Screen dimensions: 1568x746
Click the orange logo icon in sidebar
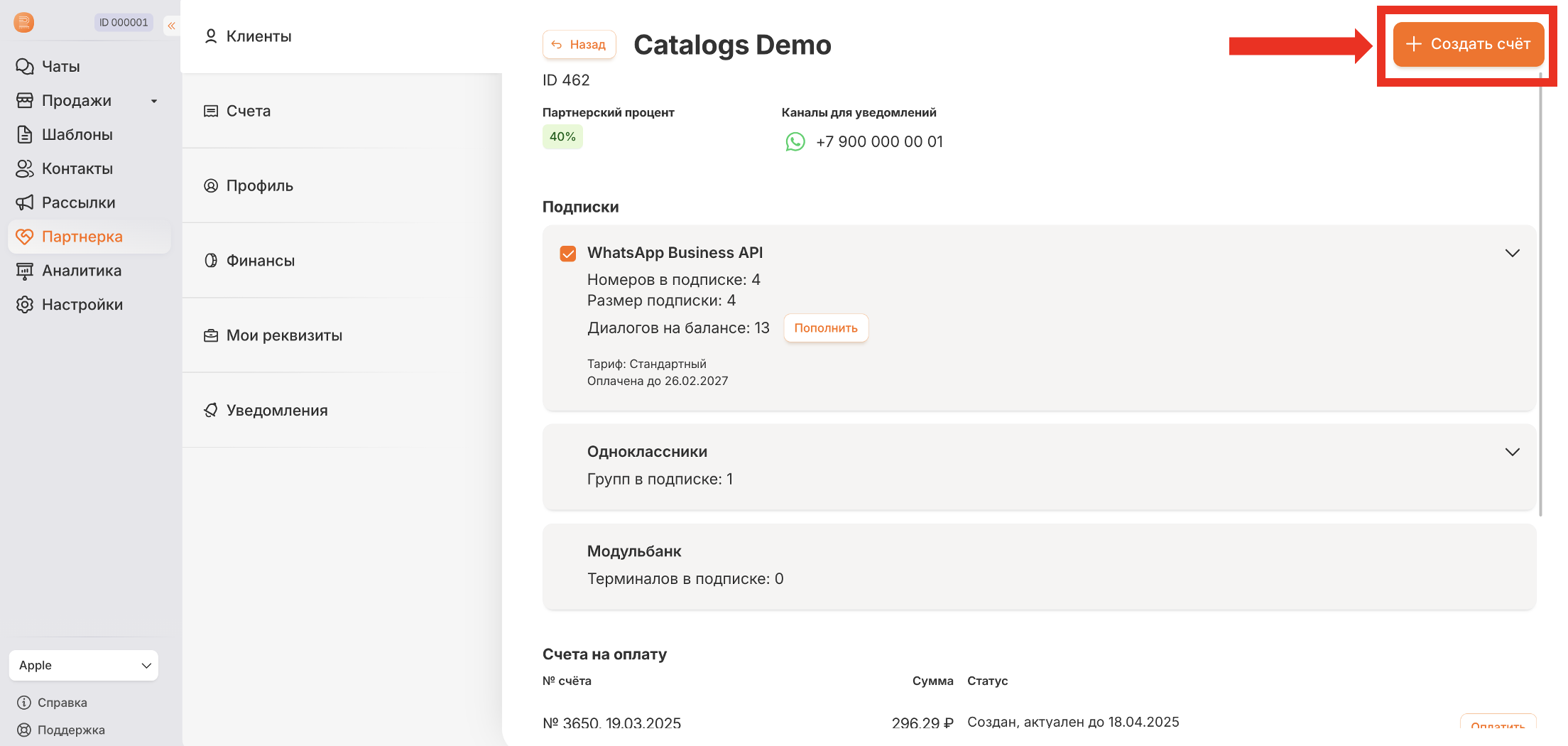23,23
